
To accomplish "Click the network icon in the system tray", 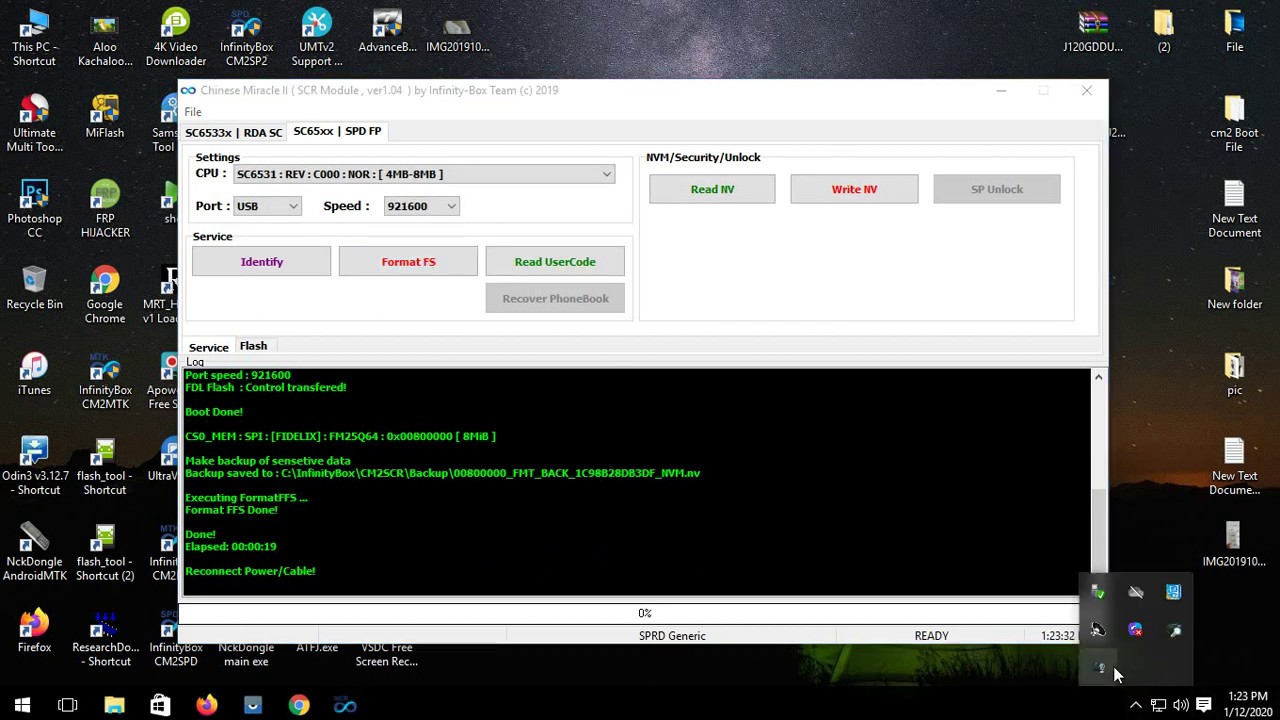I will 1158,705.
